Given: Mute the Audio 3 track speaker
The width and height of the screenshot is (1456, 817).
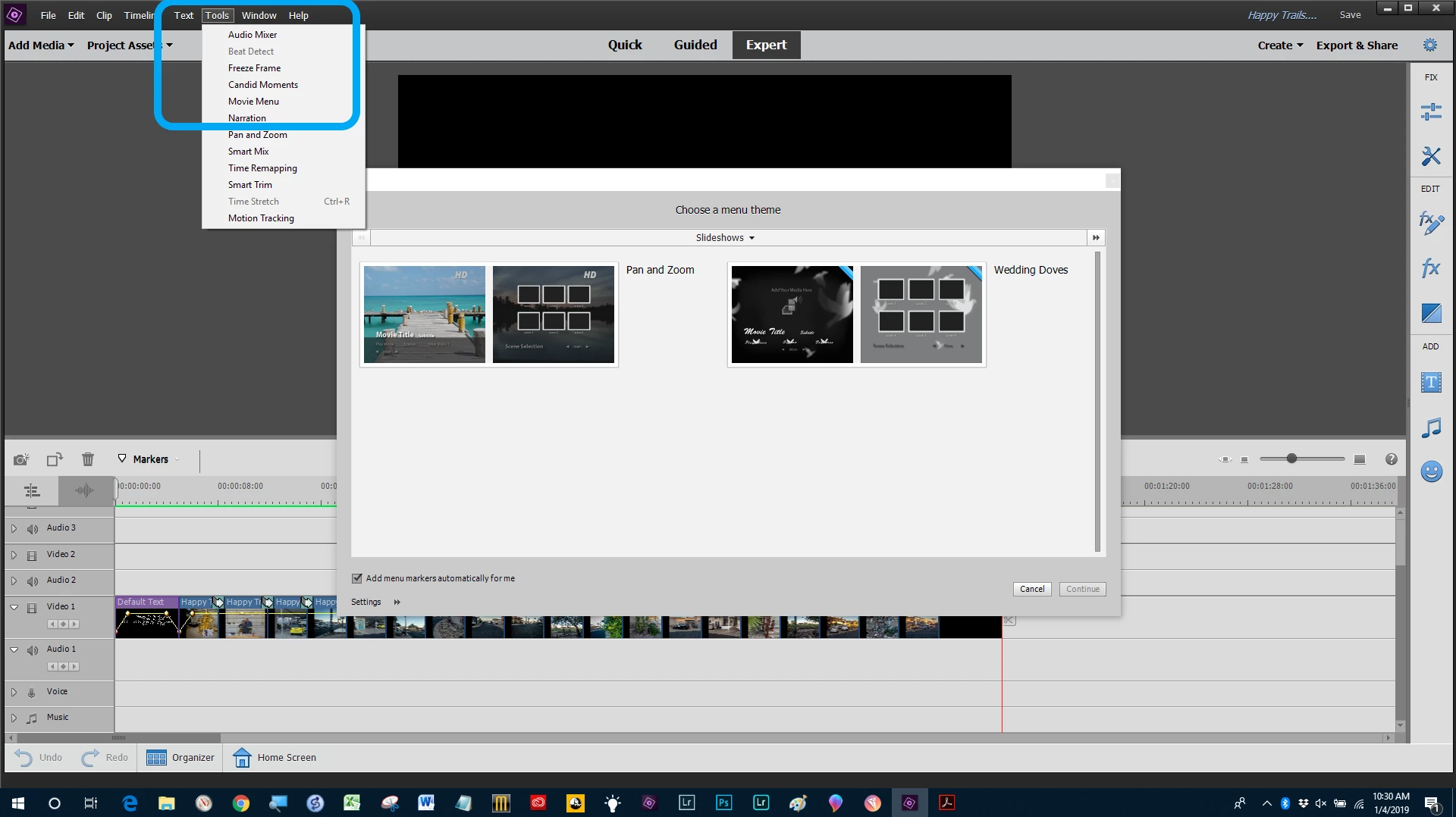Looking at the screenshot, I should tap(32, 528).
